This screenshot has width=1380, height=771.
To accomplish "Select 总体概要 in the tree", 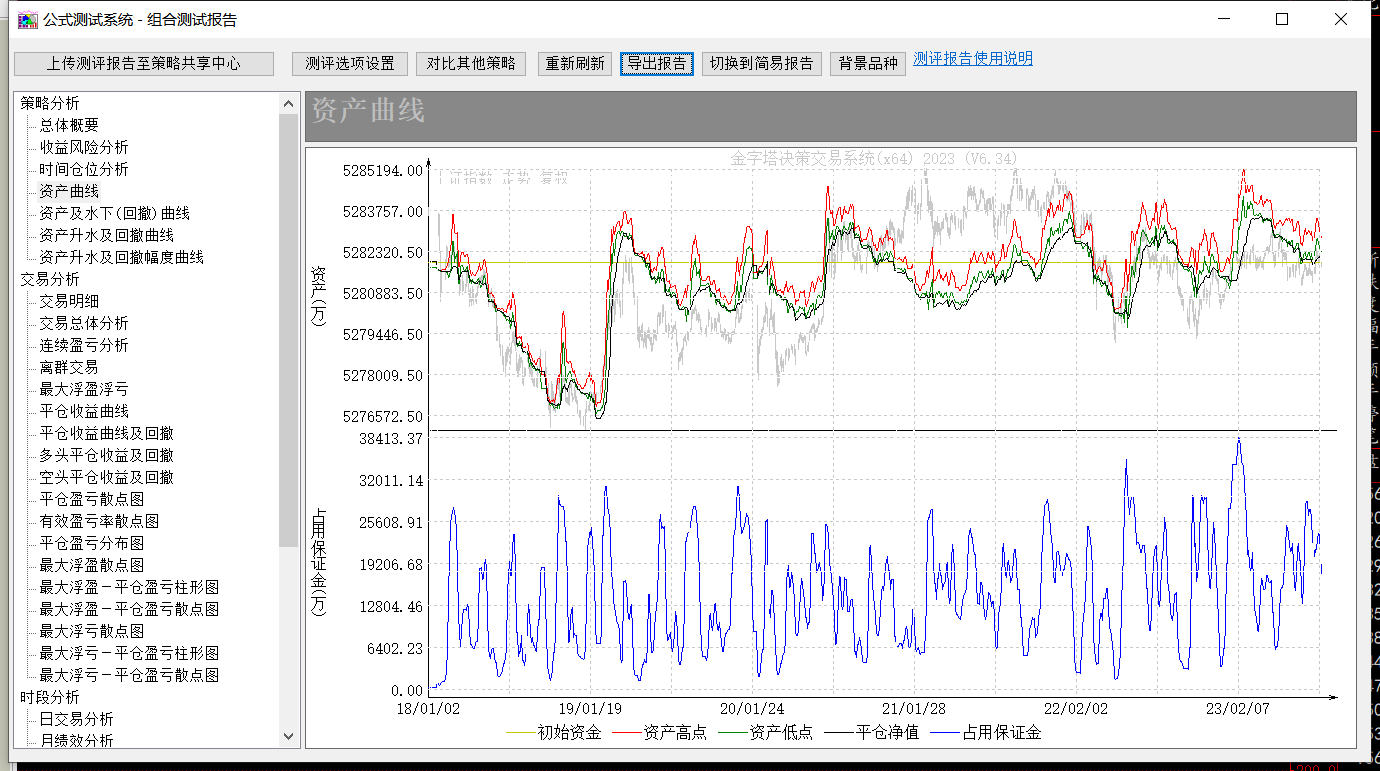I will point(69,125).
